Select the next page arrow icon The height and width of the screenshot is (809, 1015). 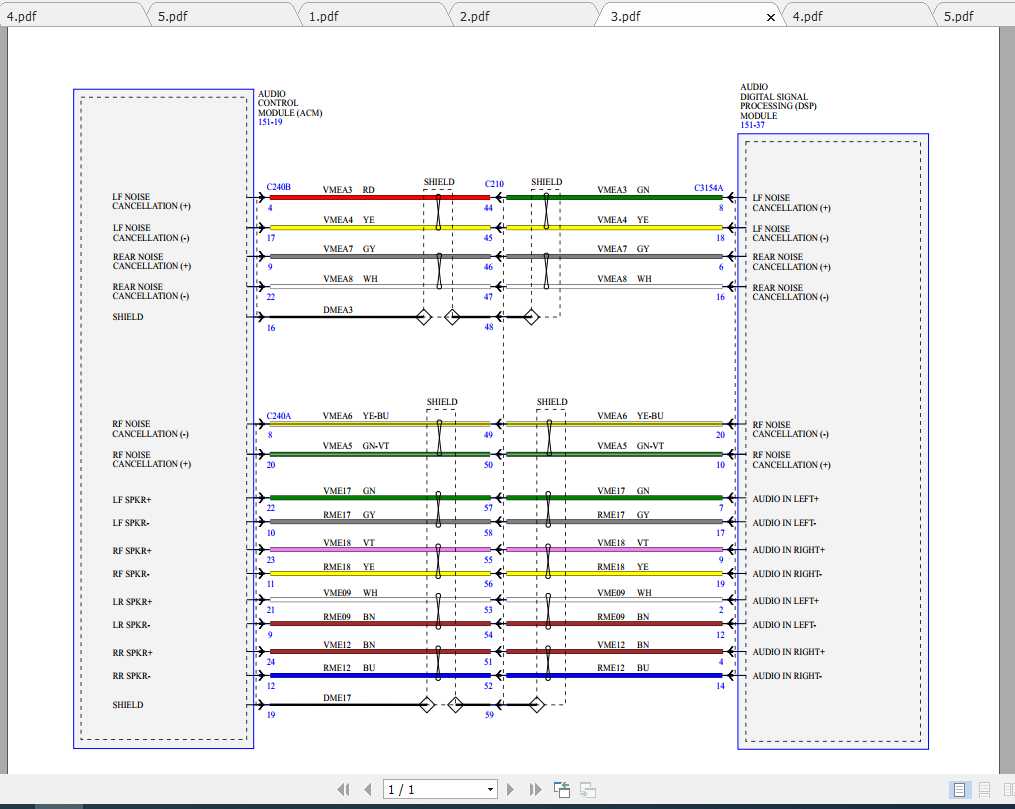click(511, 789)
